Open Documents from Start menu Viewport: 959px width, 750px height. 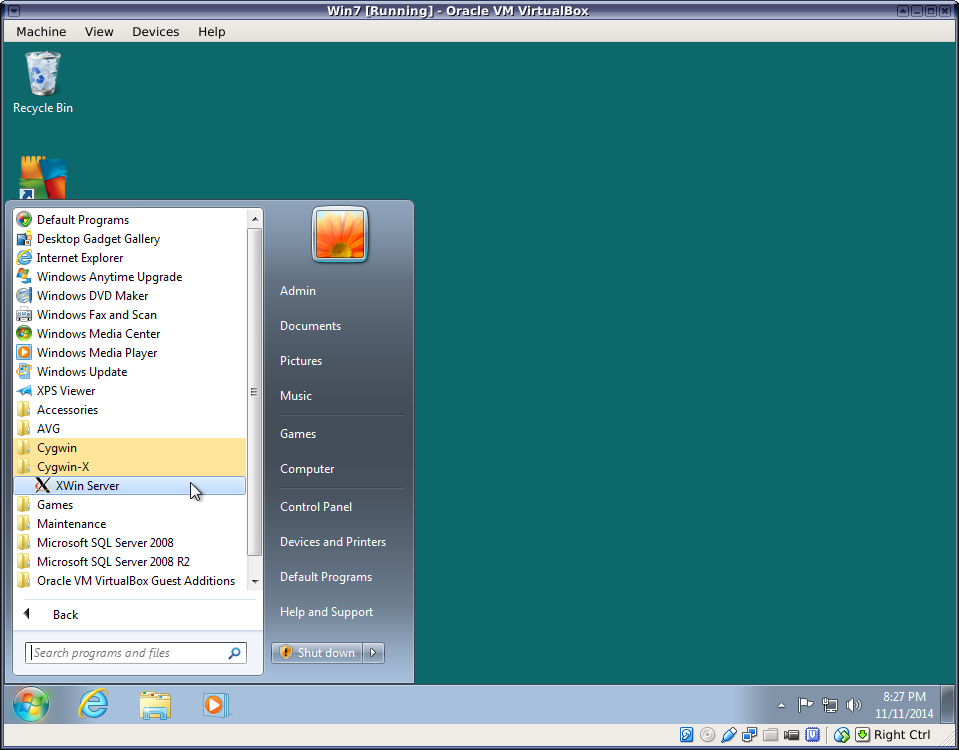pos(311,326)
